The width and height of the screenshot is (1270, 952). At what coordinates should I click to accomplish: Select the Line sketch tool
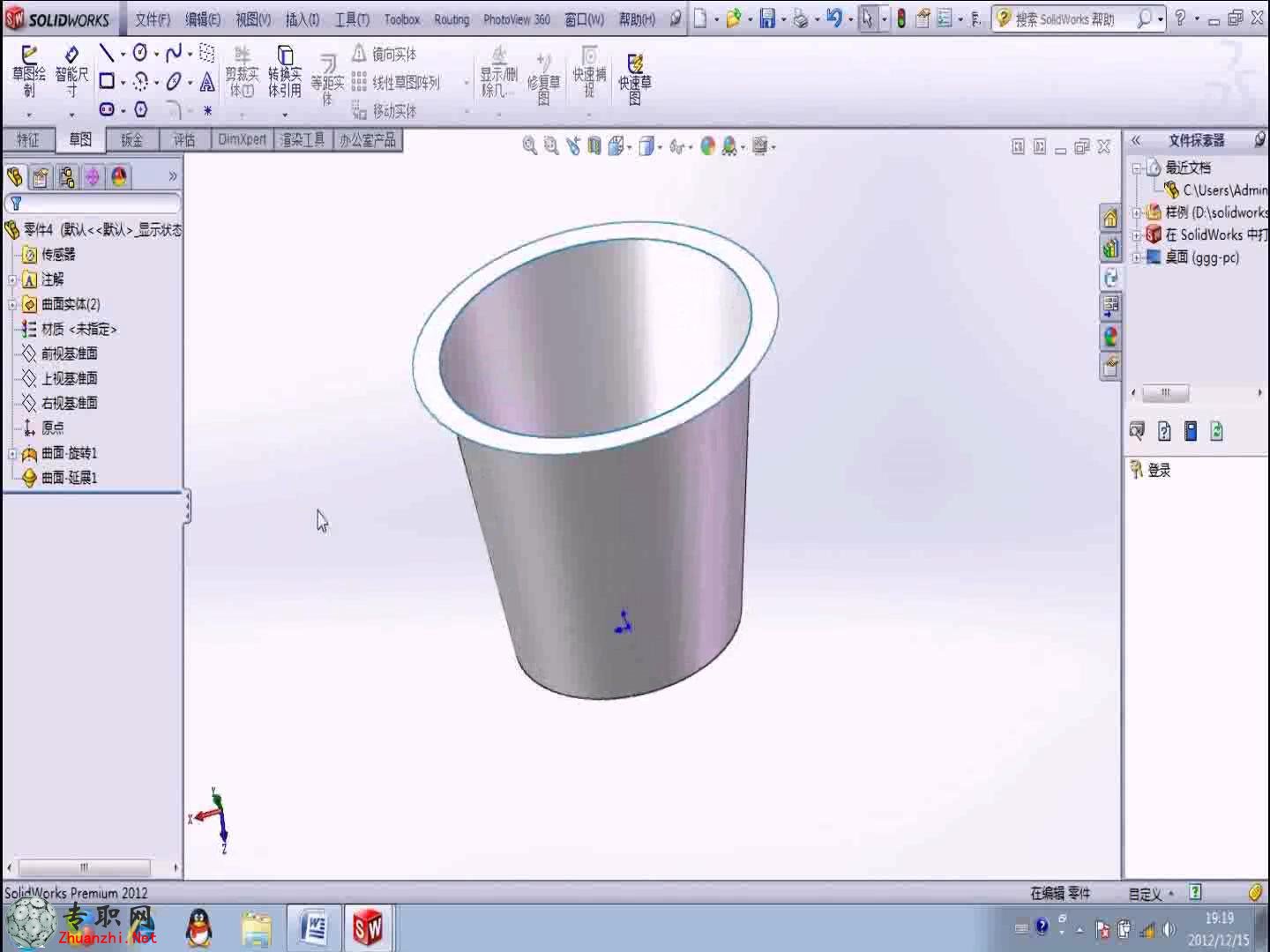pos(107,54)
